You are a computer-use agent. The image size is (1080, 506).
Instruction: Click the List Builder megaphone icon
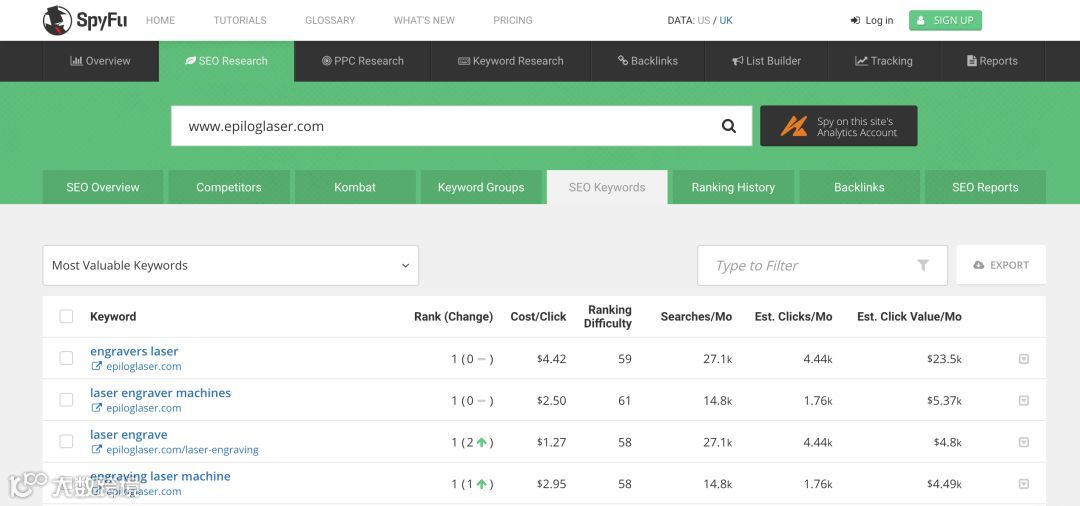click(737, 61)
